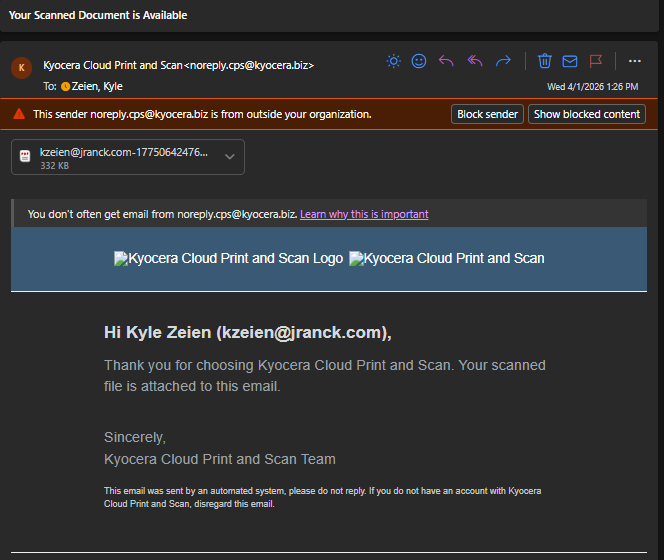Open 'Learn why this is important' link
The width and height of the screenshot is (664, 560).
tap(364, 214)
